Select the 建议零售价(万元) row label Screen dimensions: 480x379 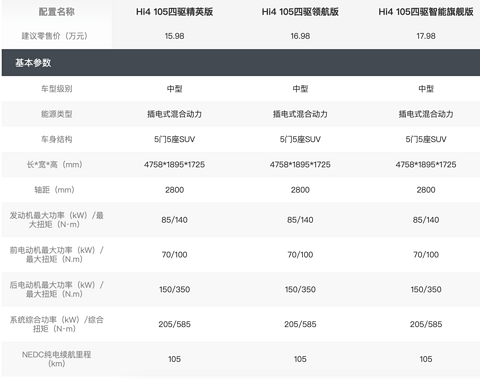pos(56,36)
